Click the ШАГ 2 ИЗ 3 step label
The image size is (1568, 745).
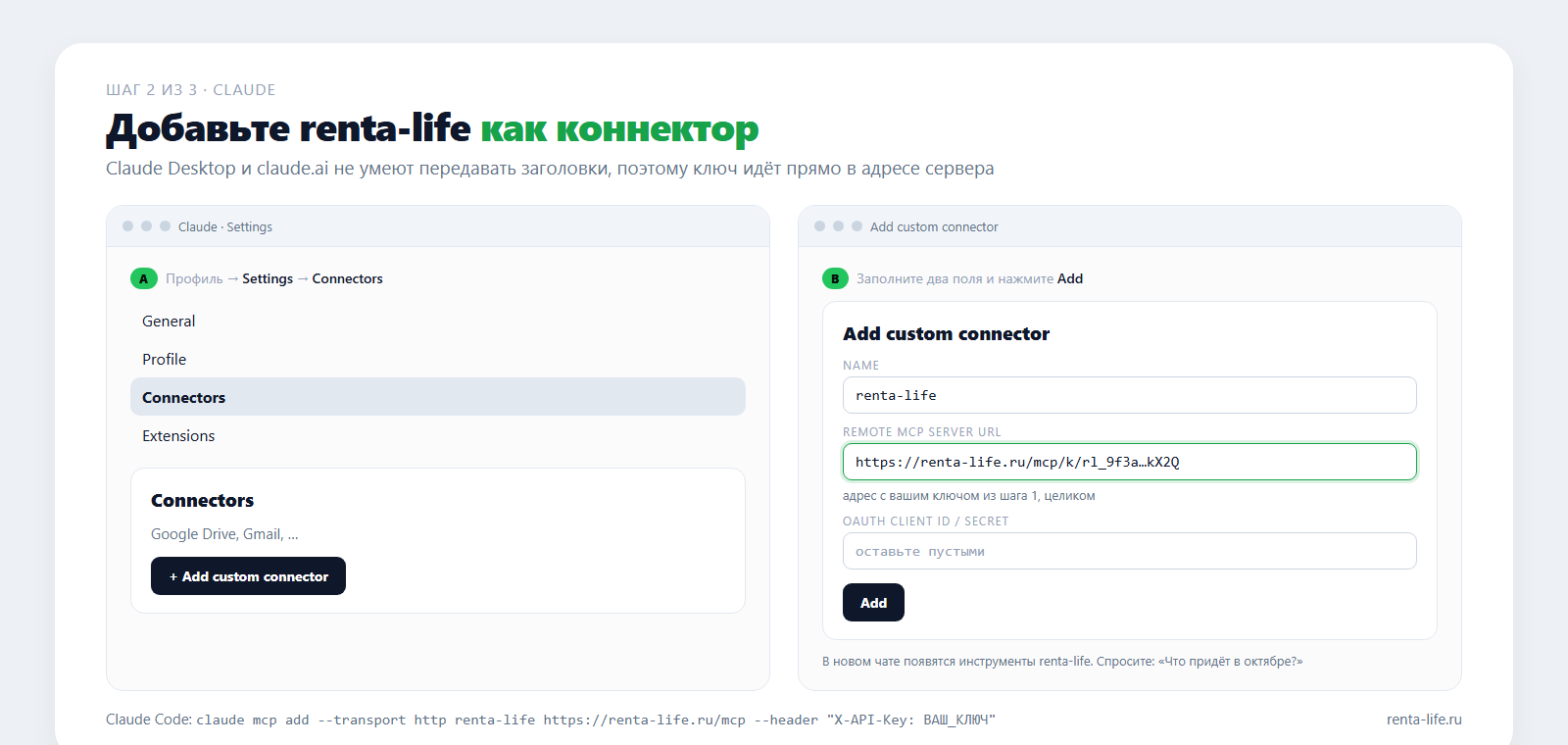190,90
